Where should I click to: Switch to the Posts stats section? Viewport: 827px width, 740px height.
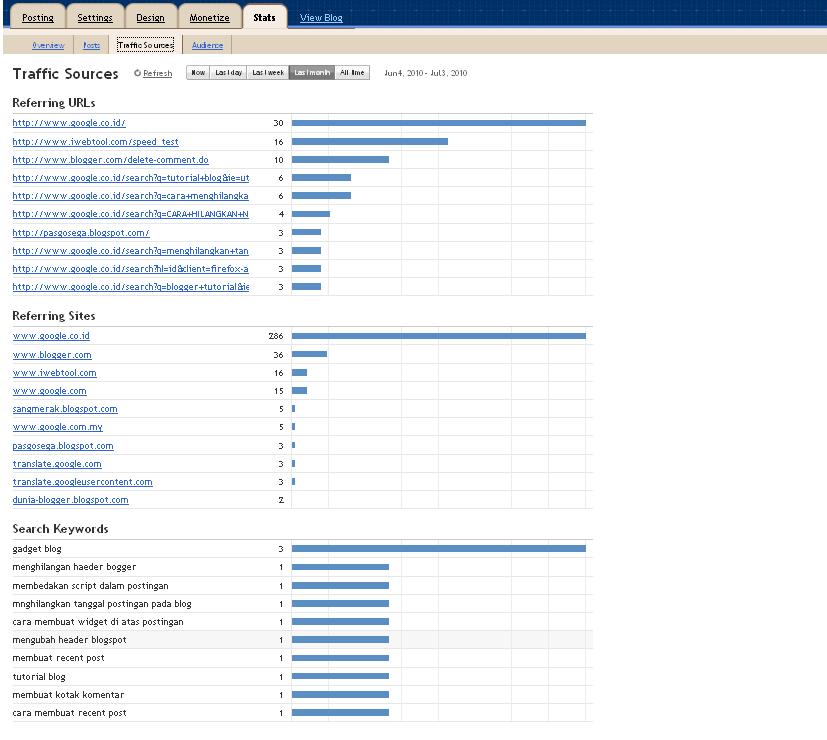[x=91, y=44]
